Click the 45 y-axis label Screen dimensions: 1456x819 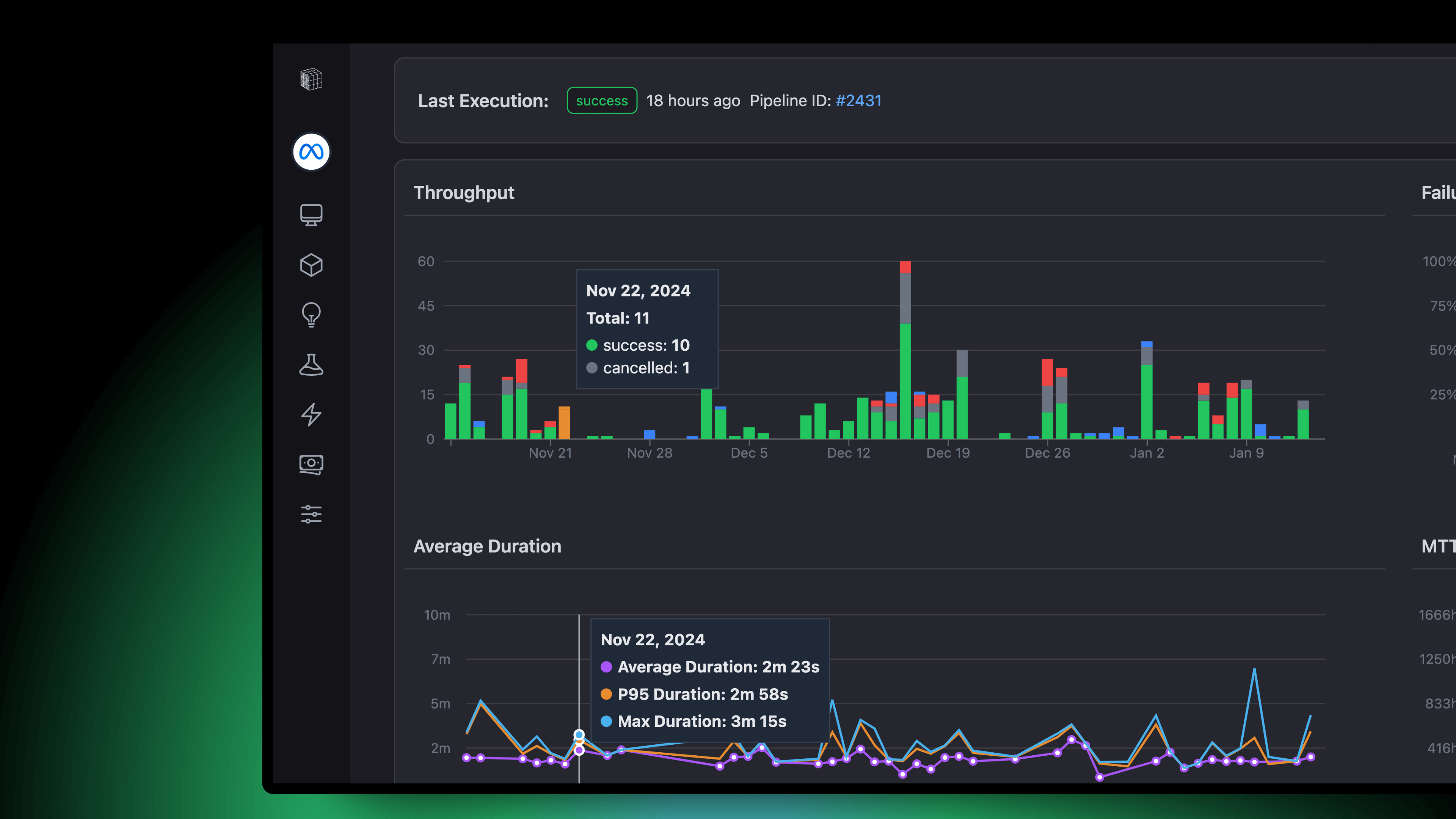pyautogui.click(x=425, y=306)
